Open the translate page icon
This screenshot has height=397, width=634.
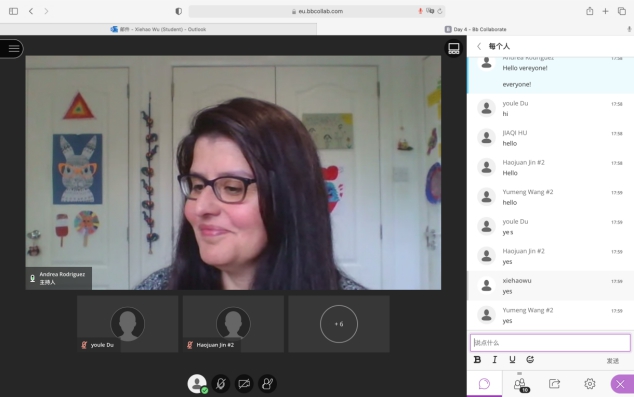[430, 11]
